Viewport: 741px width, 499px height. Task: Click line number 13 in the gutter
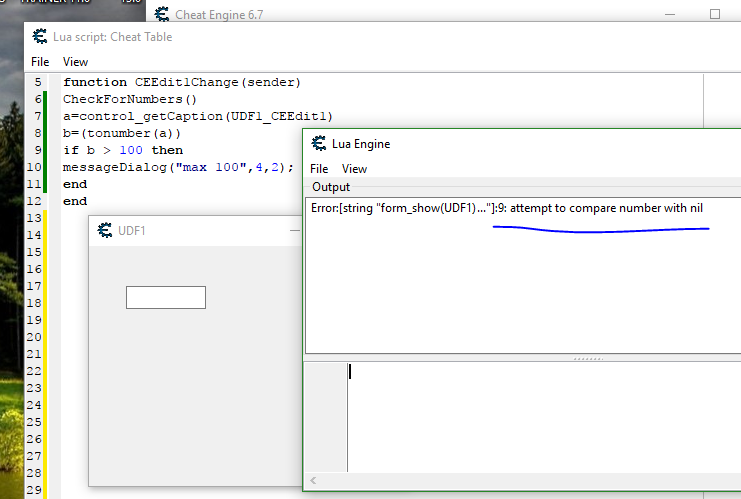(36, 218)
